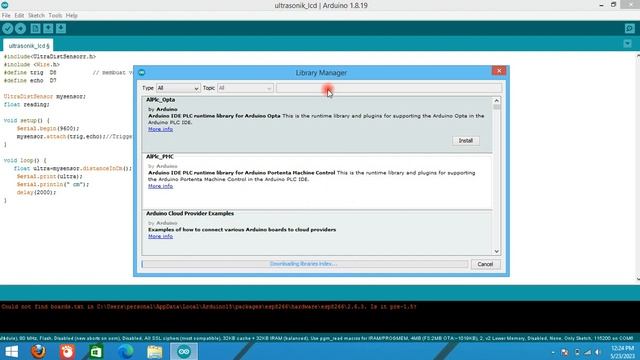
Task: Expand the Topic dropdown in Library Manager
Action: click(245, 88)
